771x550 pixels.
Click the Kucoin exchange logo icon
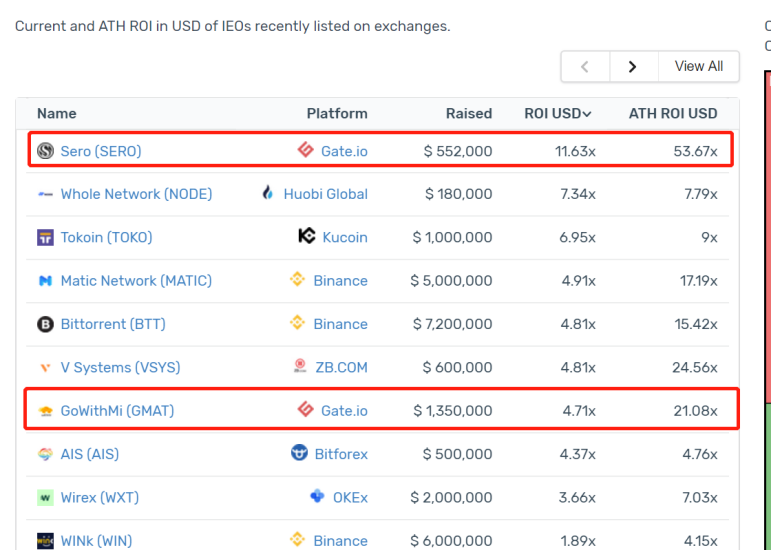pyautogui.click(x=307, y=236)
